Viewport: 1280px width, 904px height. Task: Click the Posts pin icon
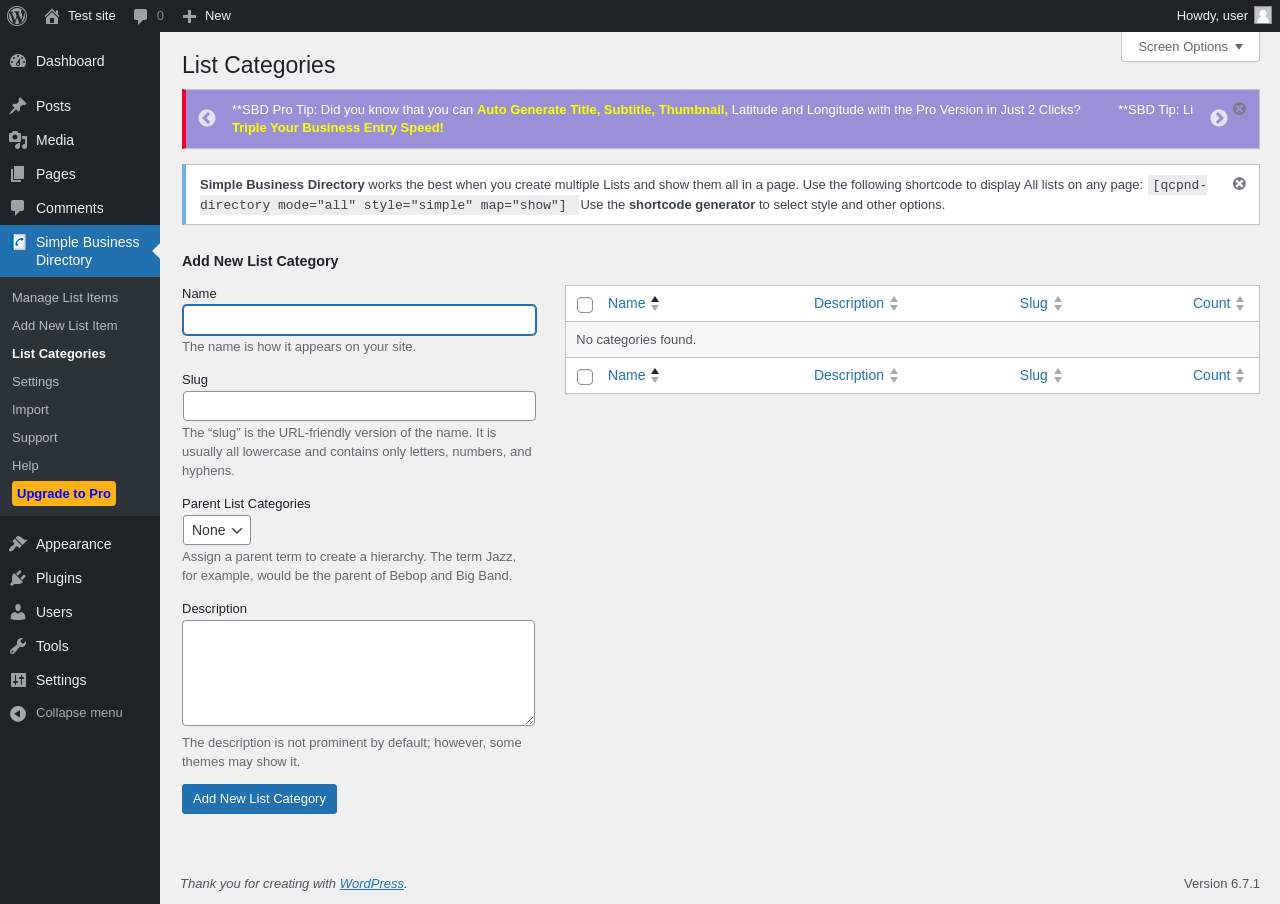pyautogui.click(x=18, y=106)
